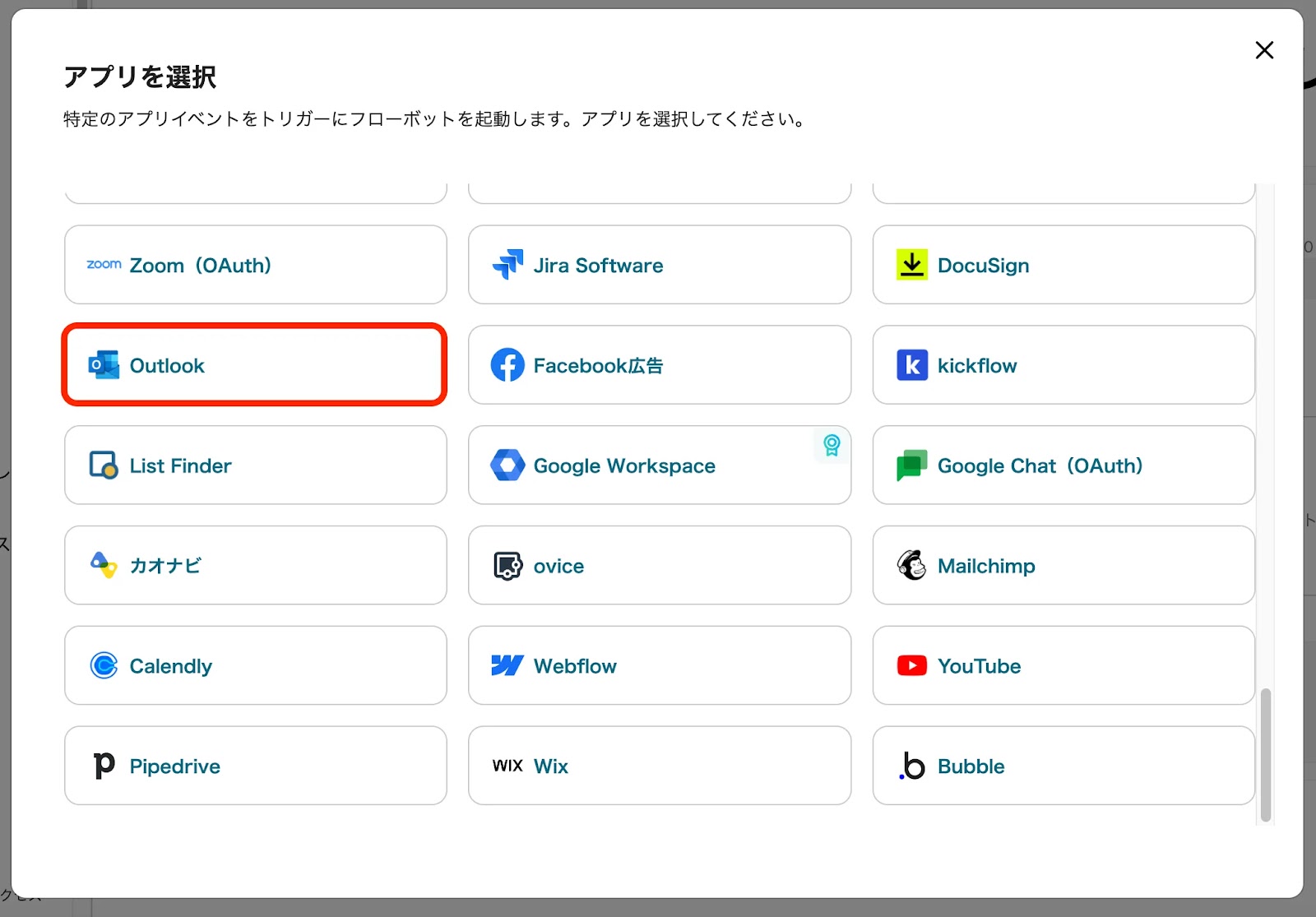Select the カオナビ app card
Viewport: 1316px width, 917px height.
(x=255, y=566)
